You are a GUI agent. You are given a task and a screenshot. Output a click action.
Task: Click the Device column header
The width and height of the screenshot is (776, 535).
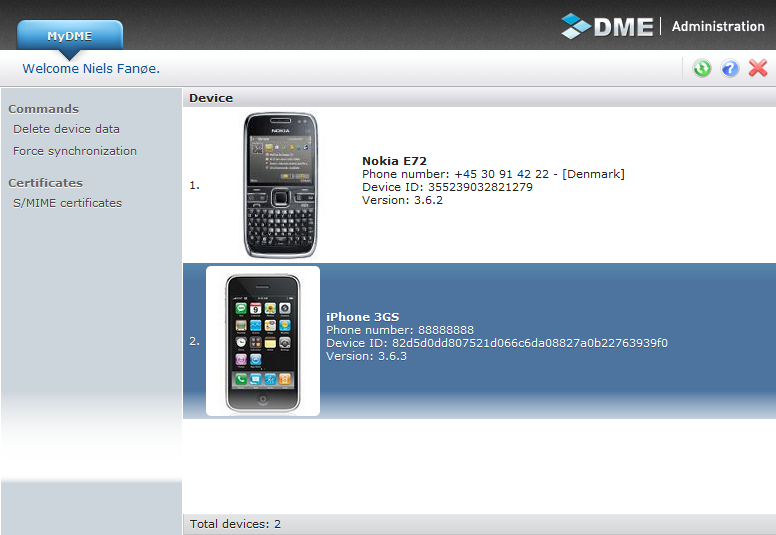[x=211, y=98]
